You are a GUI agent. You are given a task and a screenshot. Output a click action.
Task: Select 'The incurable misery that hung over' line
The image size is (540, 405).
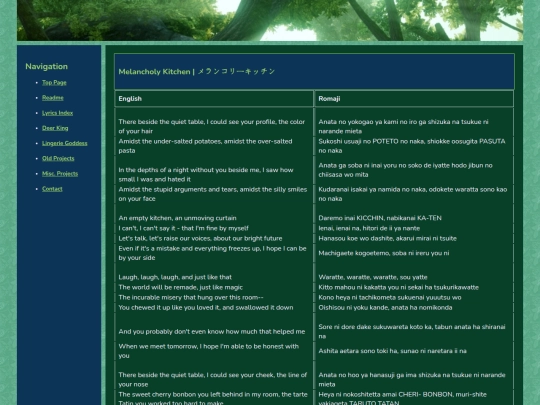191,298
